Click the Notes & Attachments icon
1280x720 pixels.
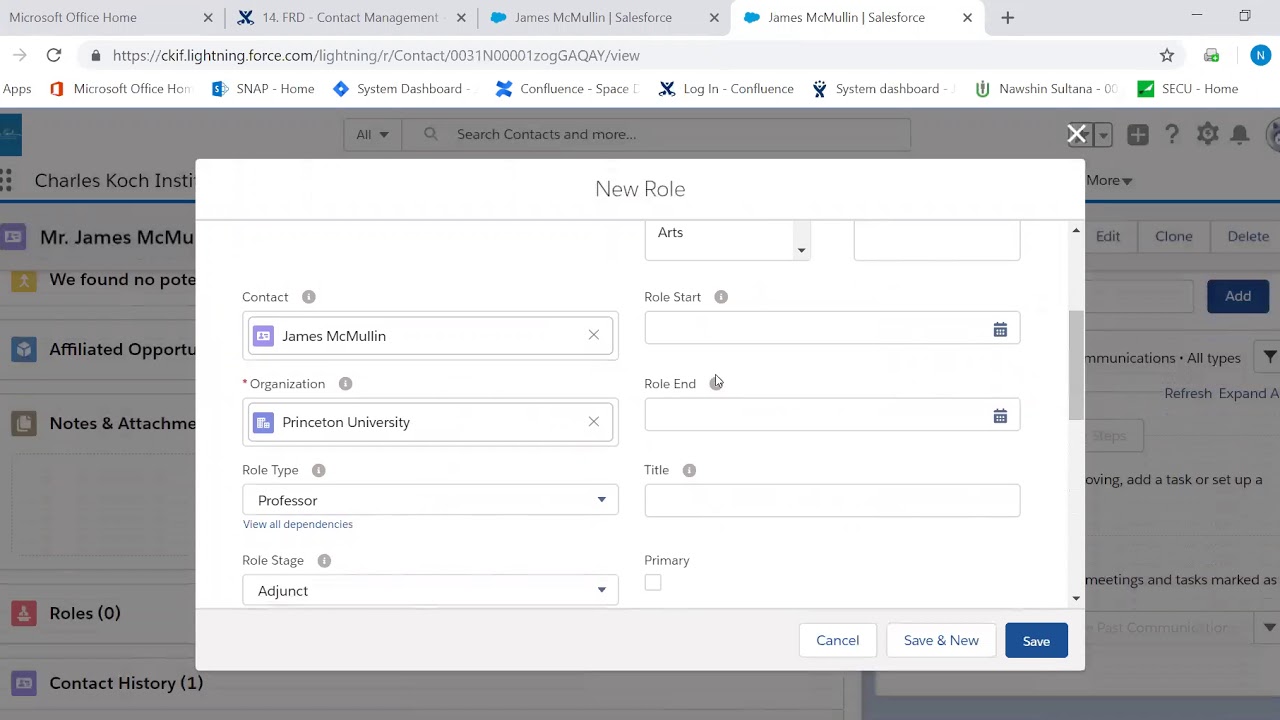(24, 423)
